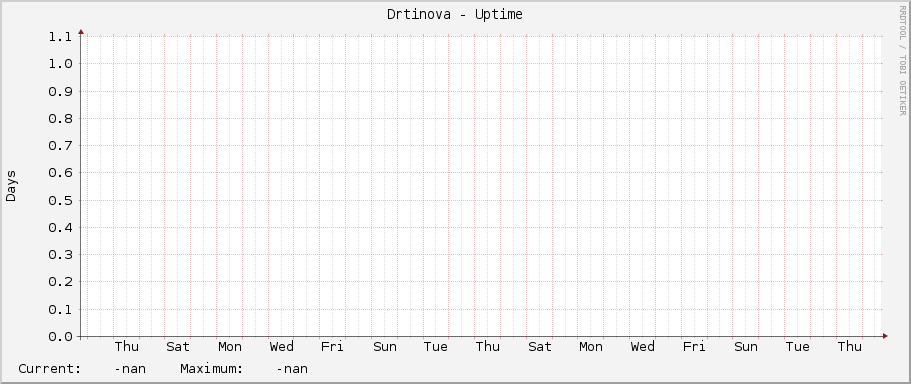
Task: Click the 0.6 y-axis value
Action: 60,173
